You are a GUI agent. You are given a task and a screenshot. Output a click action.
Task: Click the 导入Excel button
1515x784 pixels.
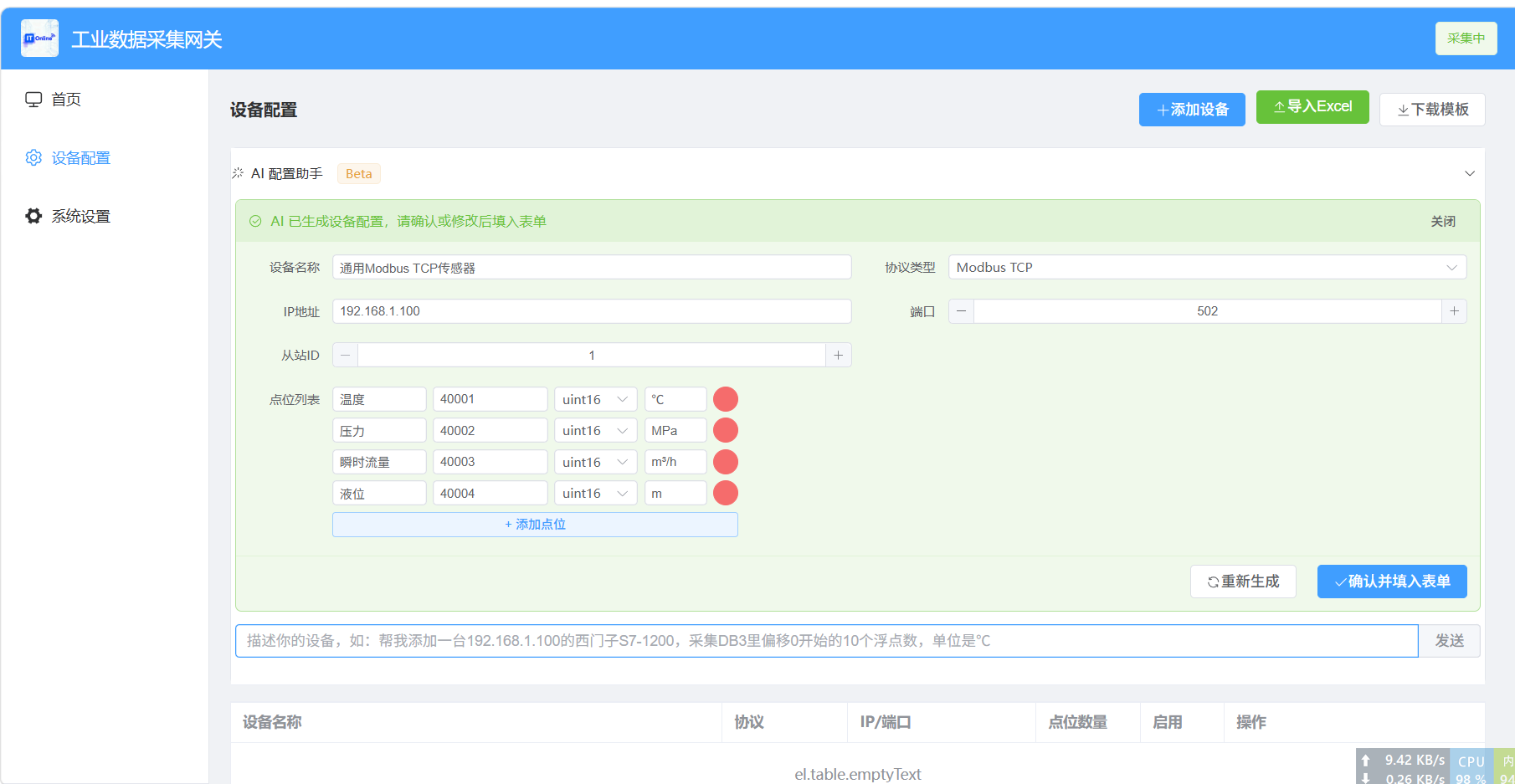pos(1312,107)
